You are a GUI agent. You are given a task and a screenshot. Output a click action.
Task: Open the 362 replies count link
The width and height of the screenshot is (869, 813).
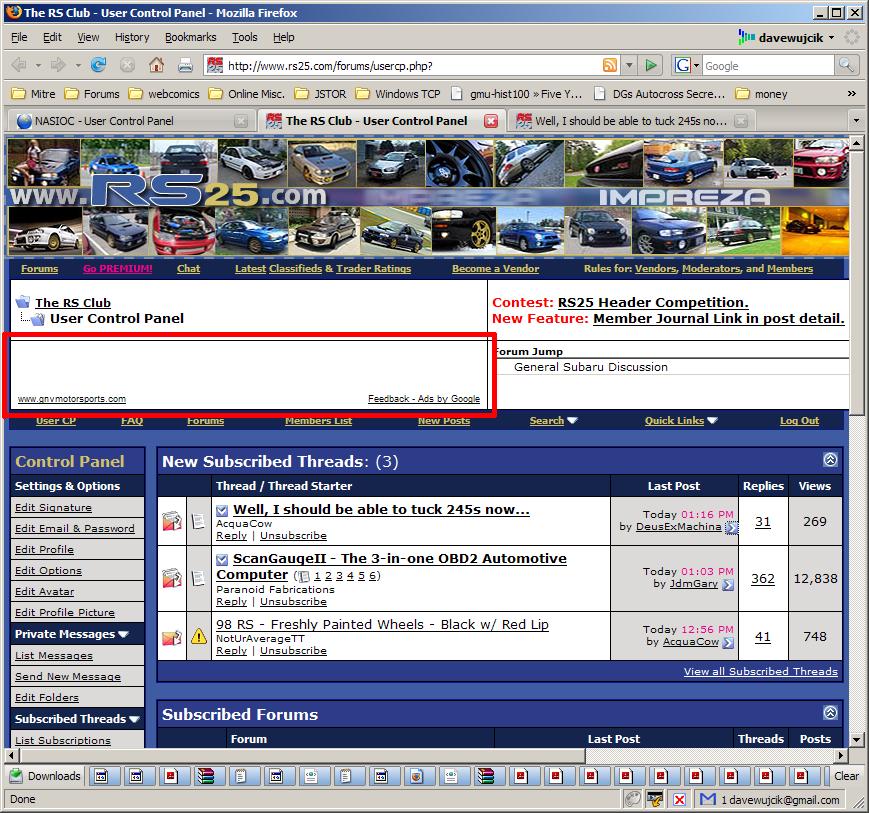point(763,578)
